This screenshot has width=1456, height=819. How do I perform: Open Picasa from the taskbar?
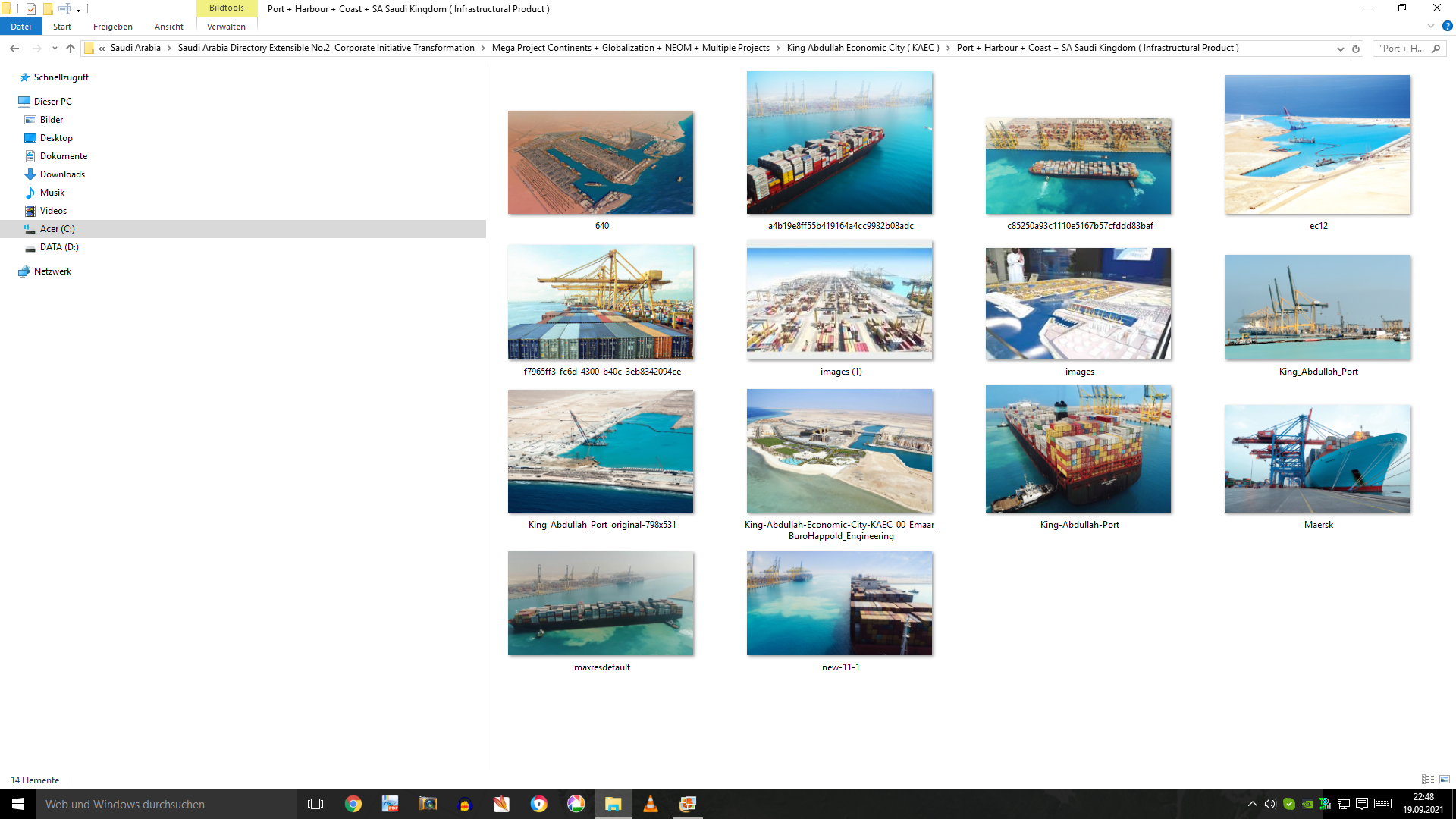576,804
